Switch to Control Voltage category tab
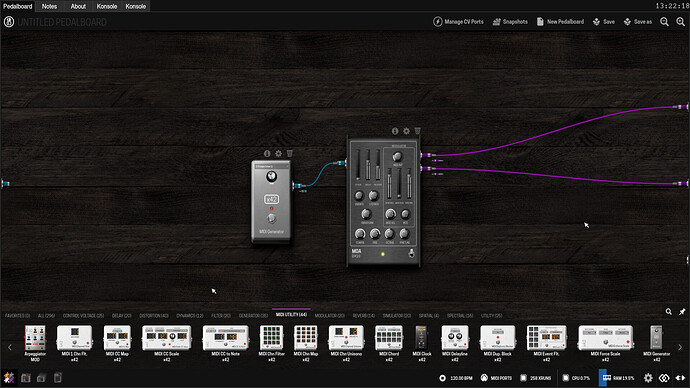The width and height of the screenshot is (690, 388). point(83,315)
